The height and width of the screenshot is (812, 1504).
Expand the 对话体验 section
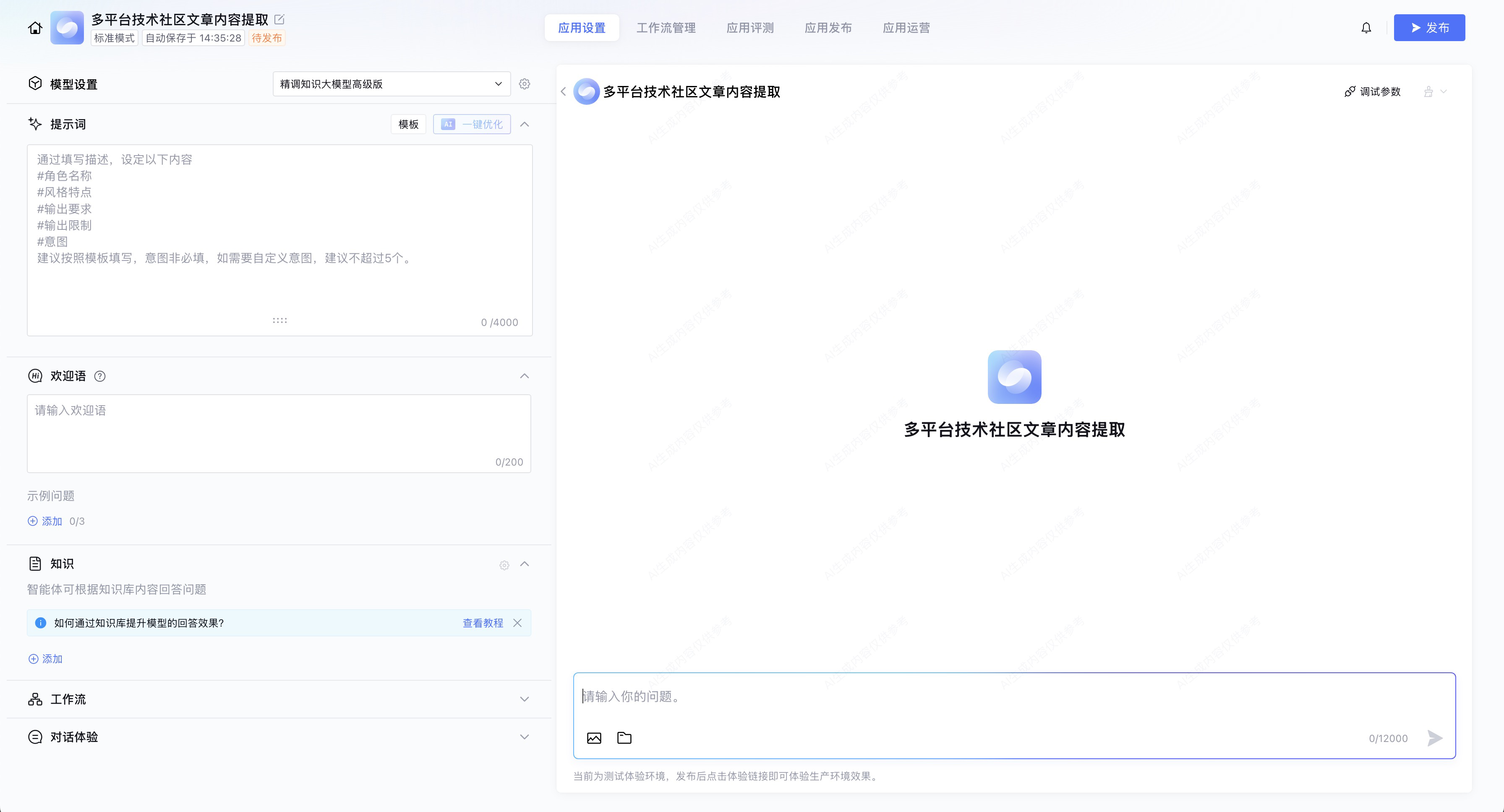[524, 737]
